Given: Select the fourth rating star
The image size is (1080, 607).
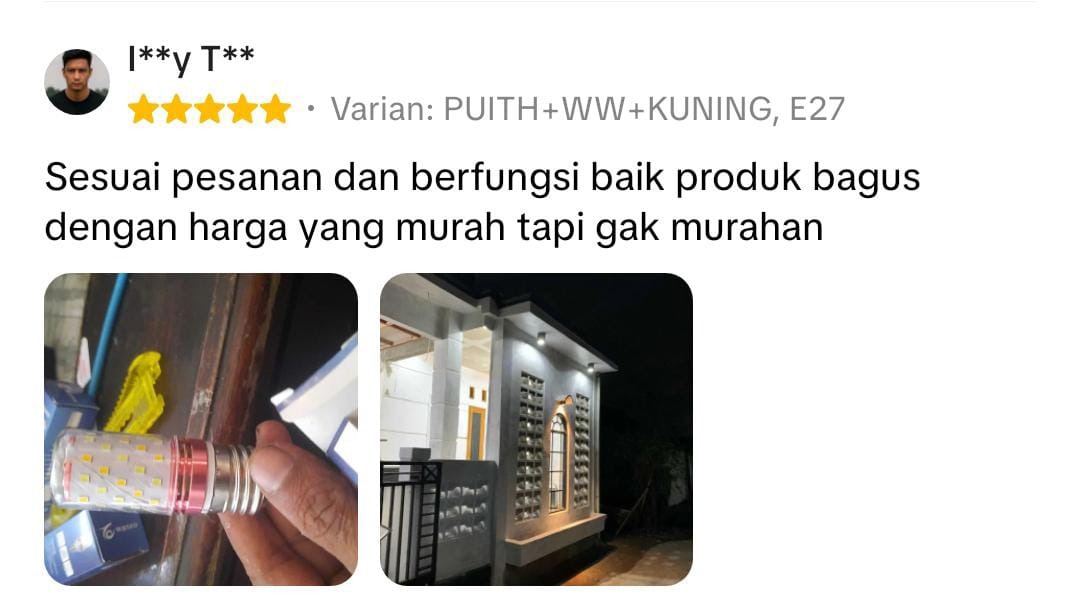Looking at the screenshot, I should tap(242, 109).
